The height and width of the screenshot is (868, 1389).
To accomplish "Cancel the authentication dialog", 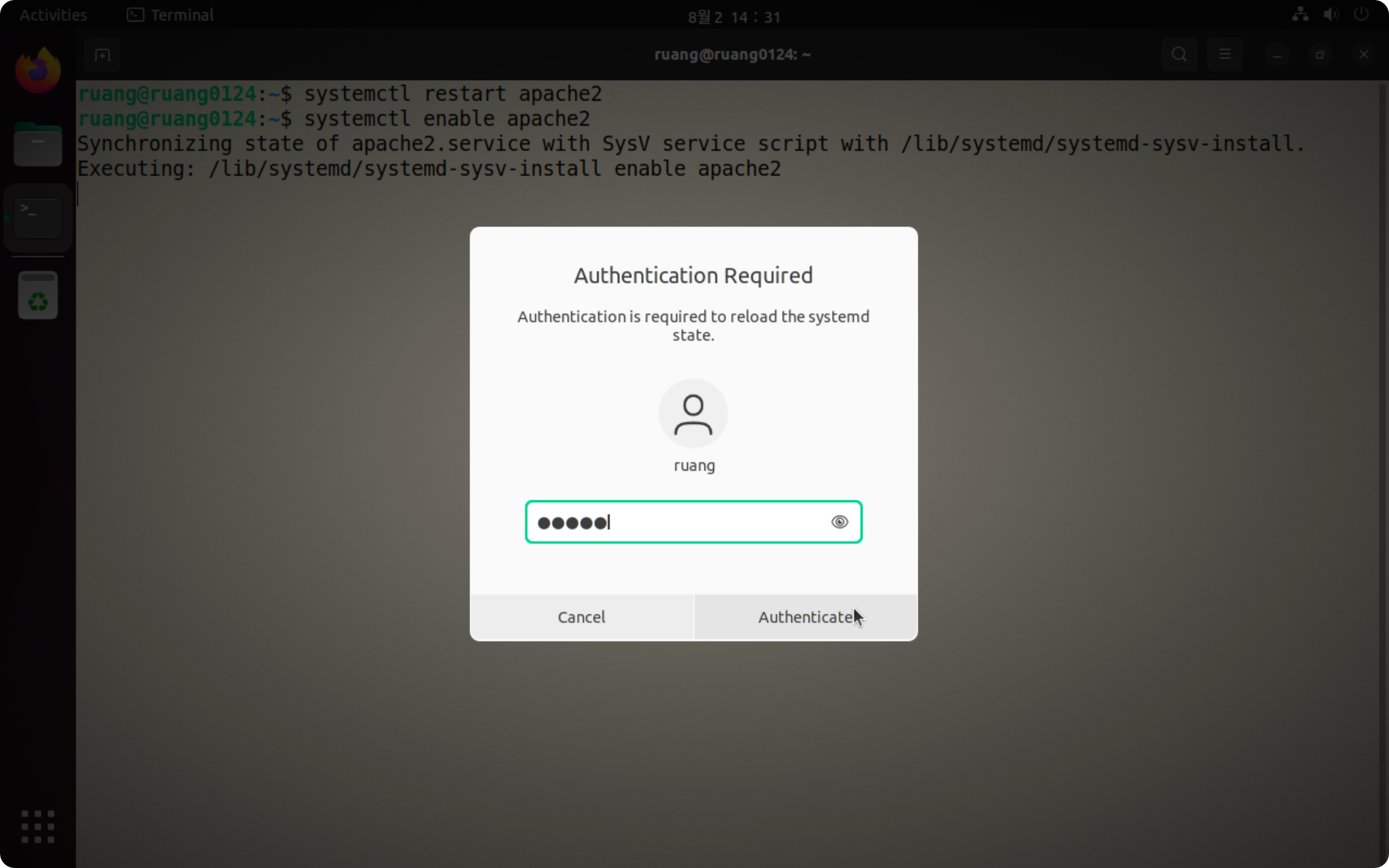I will tap(582, 617).
